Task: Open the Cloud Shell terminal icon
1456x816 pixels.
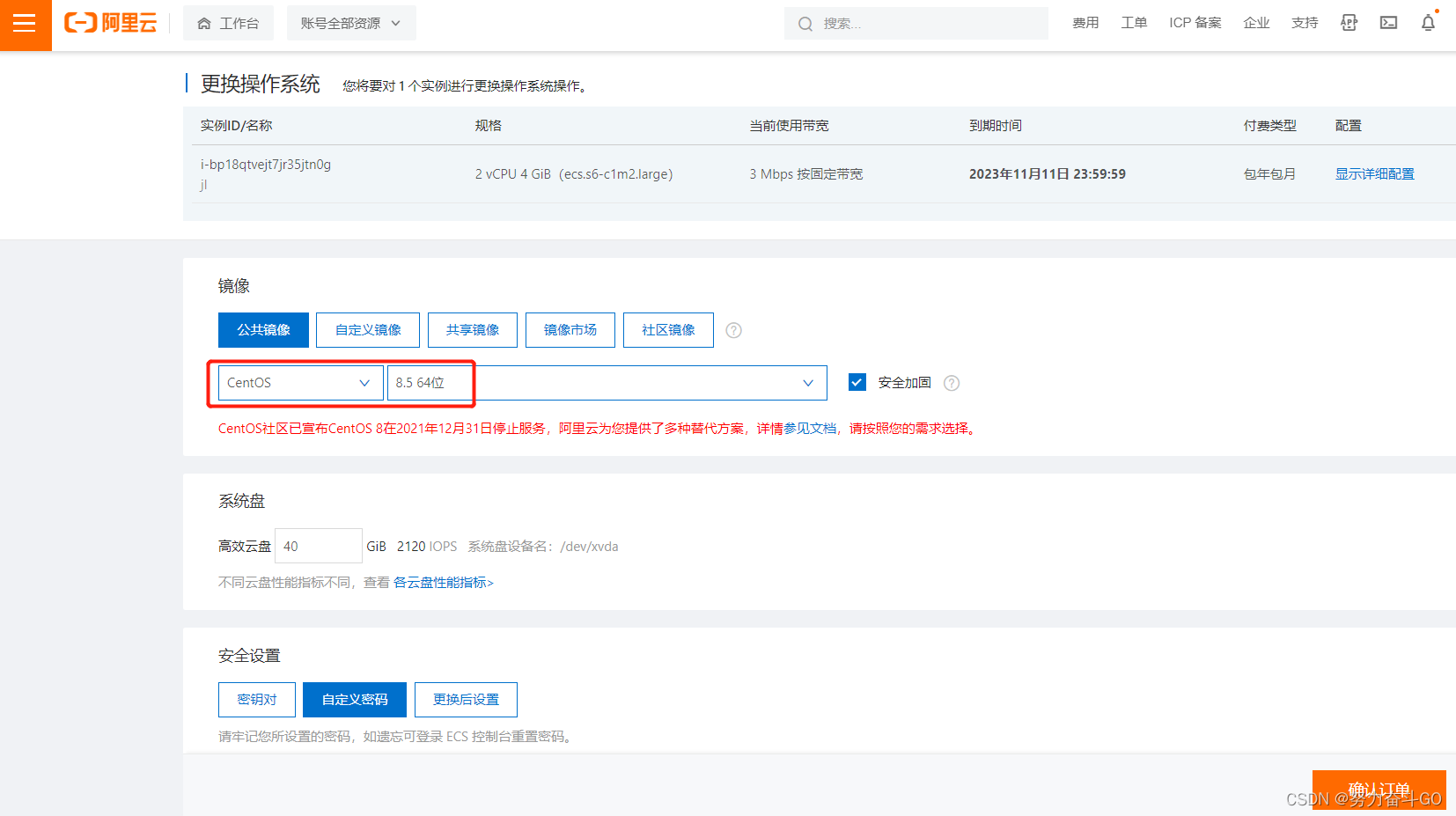Action: (1388, 23)
